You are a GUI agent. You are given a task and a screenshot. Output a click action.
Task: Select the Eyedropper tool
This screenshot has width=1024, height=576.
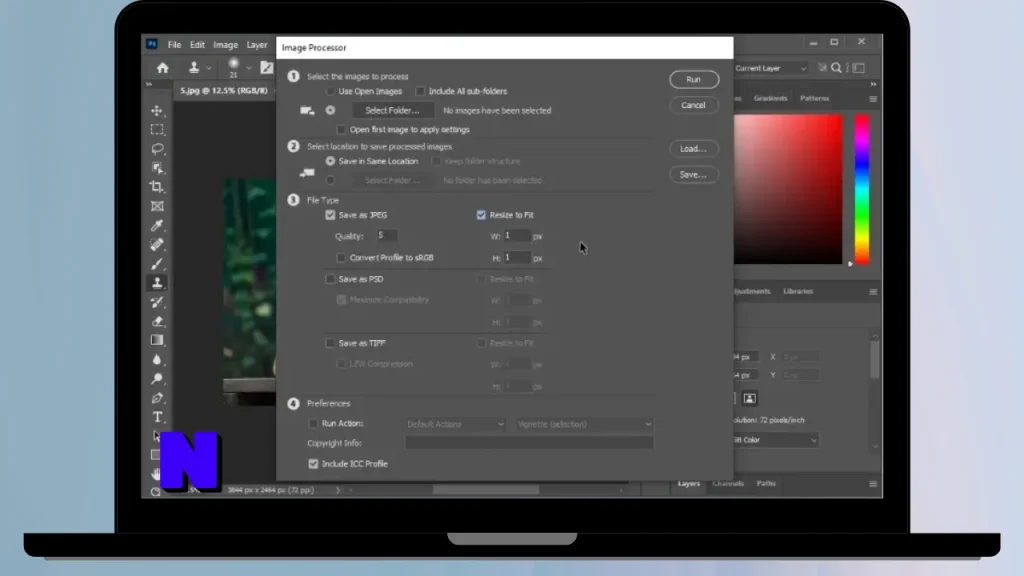click(x=157, y=225)
